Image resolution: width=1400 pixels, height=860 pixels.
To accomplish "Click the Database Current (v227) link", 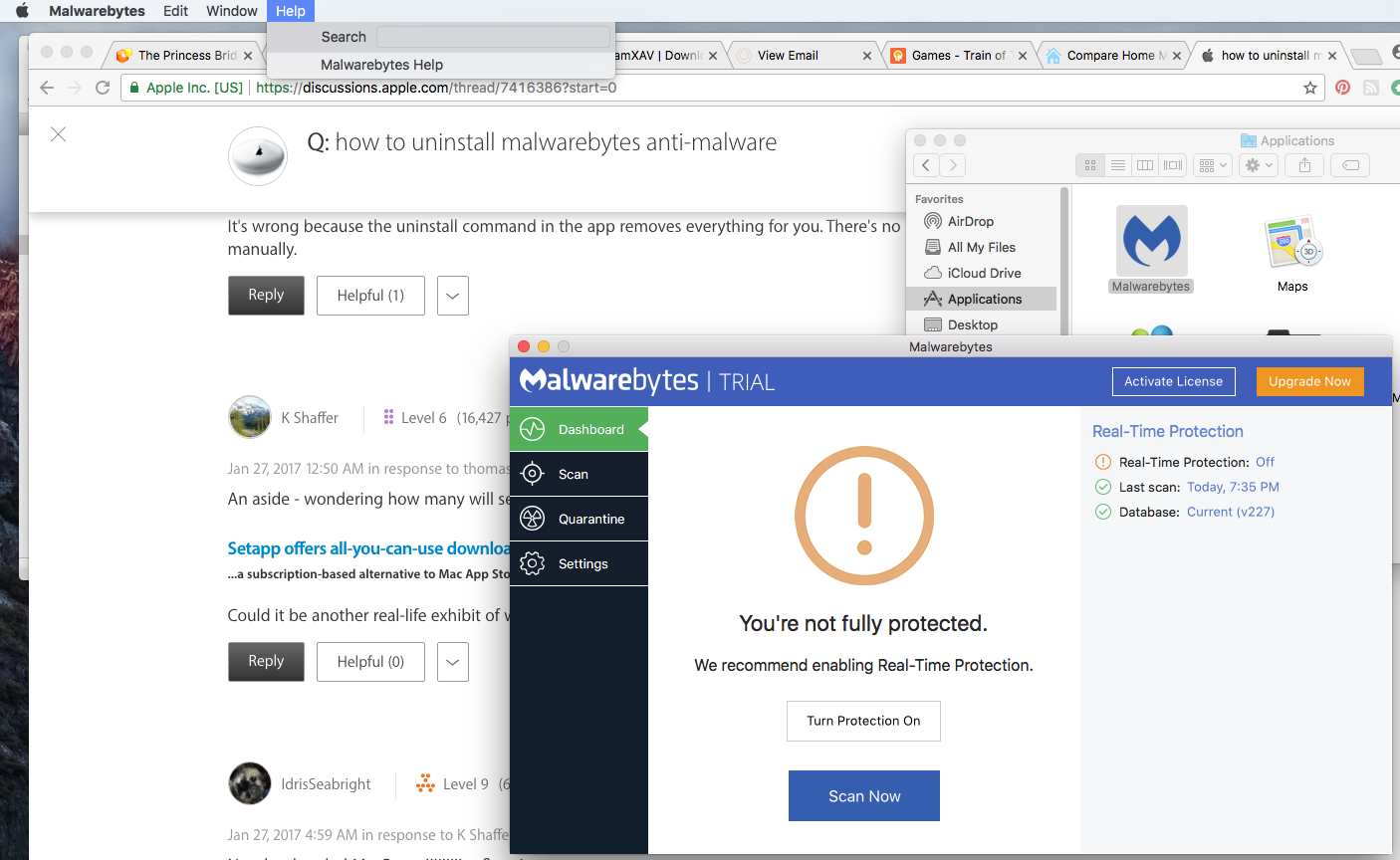I will 1231,512.
